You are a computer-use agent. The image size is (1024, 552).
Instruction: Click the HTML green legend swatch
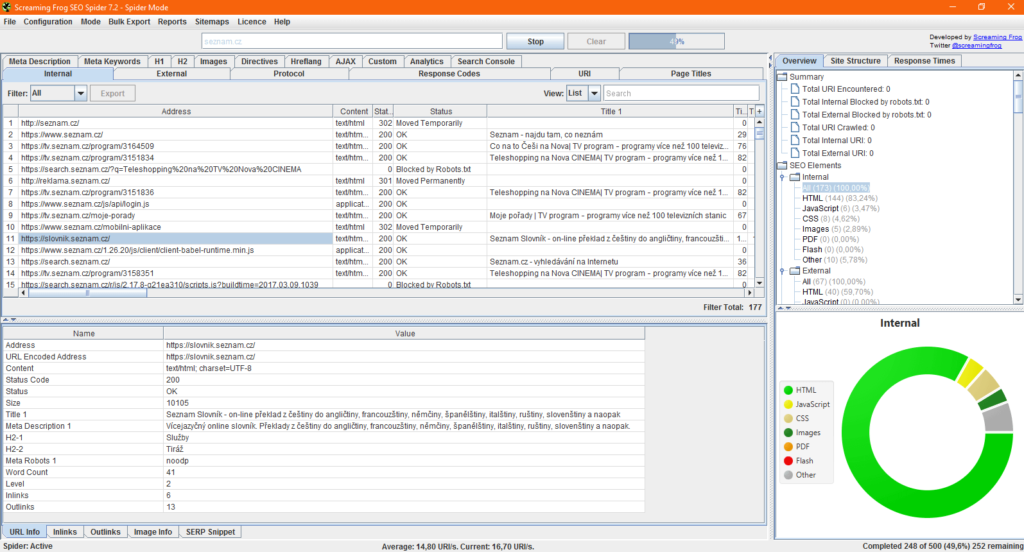tap(788, 390)
